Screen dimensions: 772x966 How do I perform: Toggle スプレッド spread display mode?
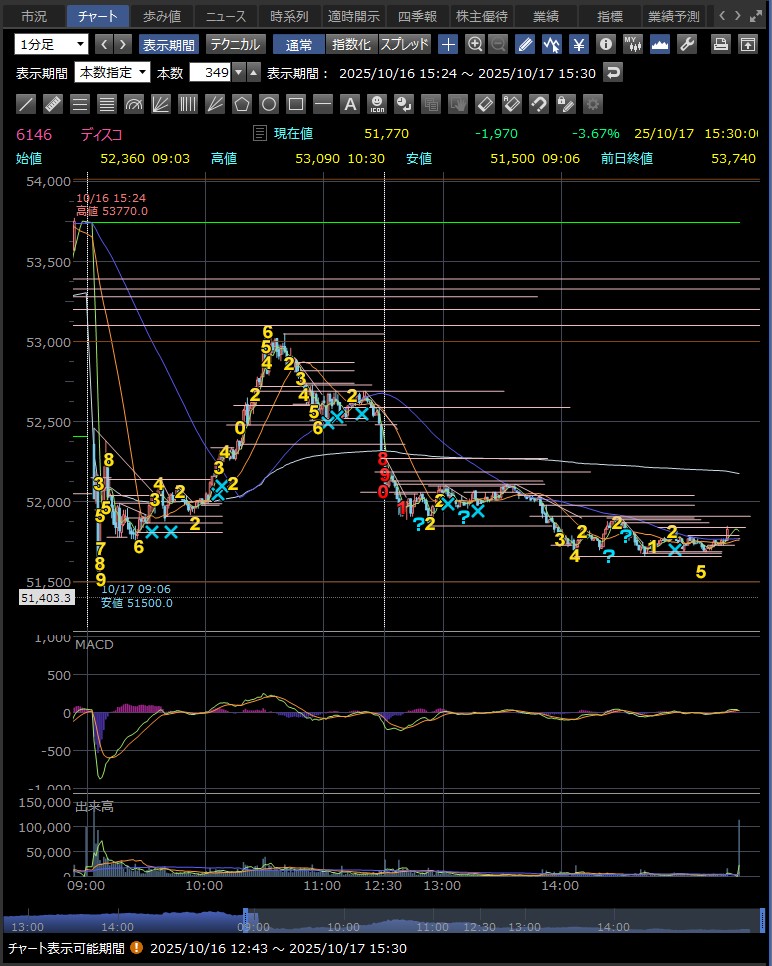[405, 44]
